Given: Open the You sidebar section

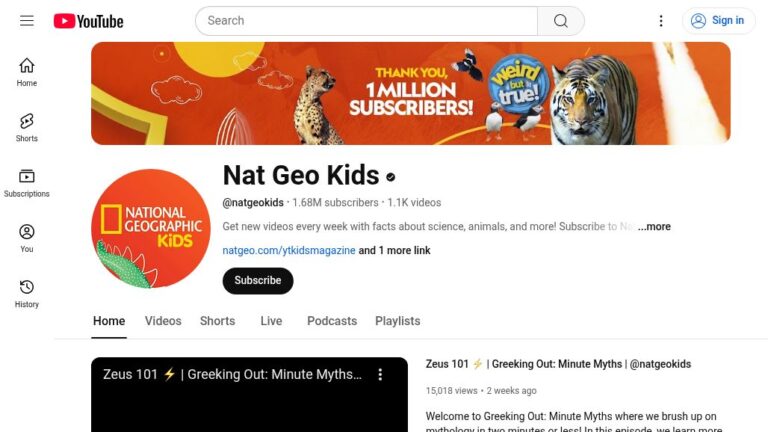Looking at the screenshot, I should click(x=27, y=238).
